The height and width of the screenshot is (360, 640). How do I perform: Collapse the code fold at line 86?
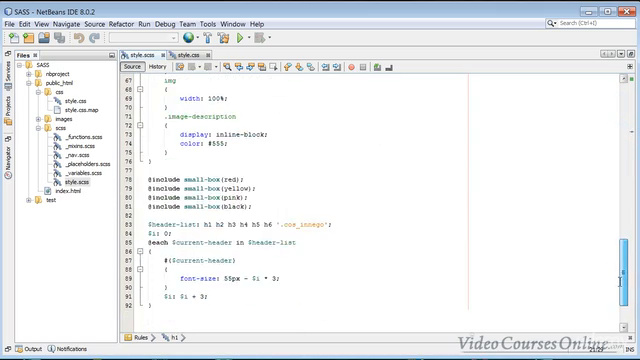pos(140,251)
